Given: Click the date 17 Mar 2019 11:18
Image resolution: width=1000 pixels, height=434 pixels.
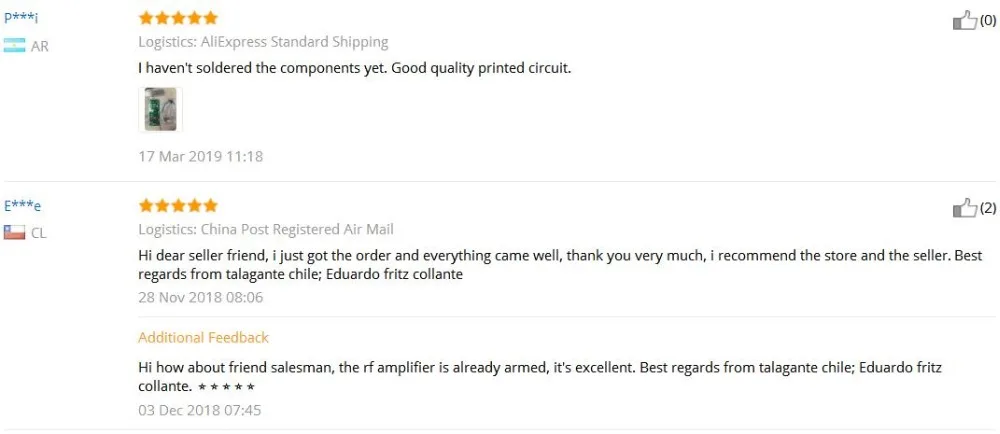Looking at the screenshot, I should point(201,156).
